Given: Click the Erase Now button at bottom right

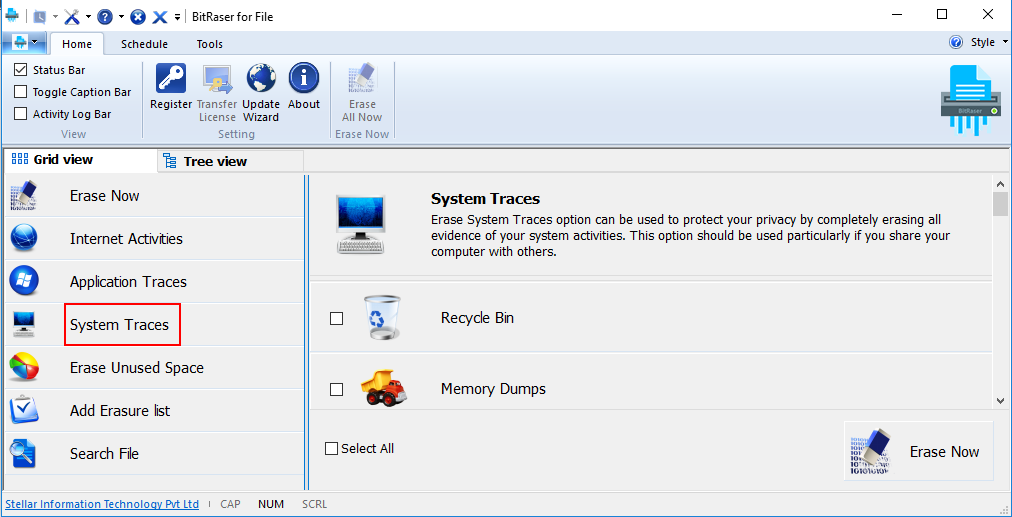Looking at the screenshot, I should 918,451.
